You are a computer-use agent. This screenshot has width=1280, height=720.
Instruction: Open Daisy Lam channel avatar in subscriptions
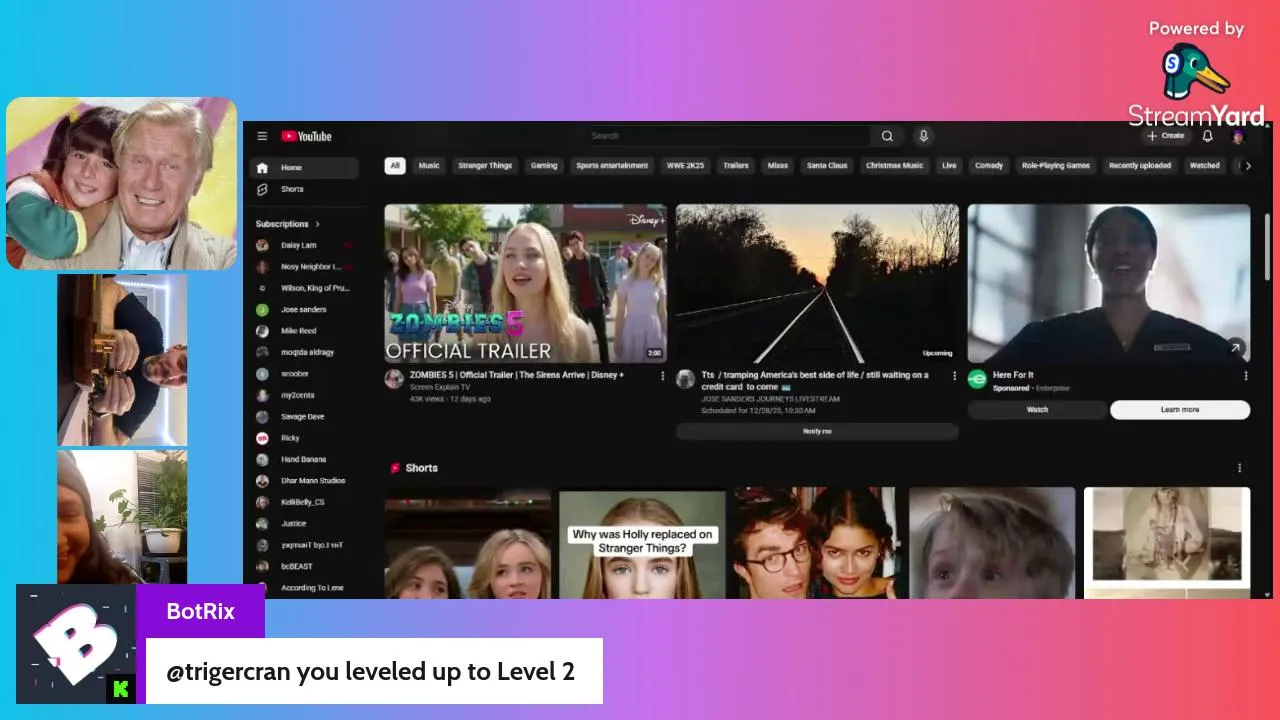262,245
